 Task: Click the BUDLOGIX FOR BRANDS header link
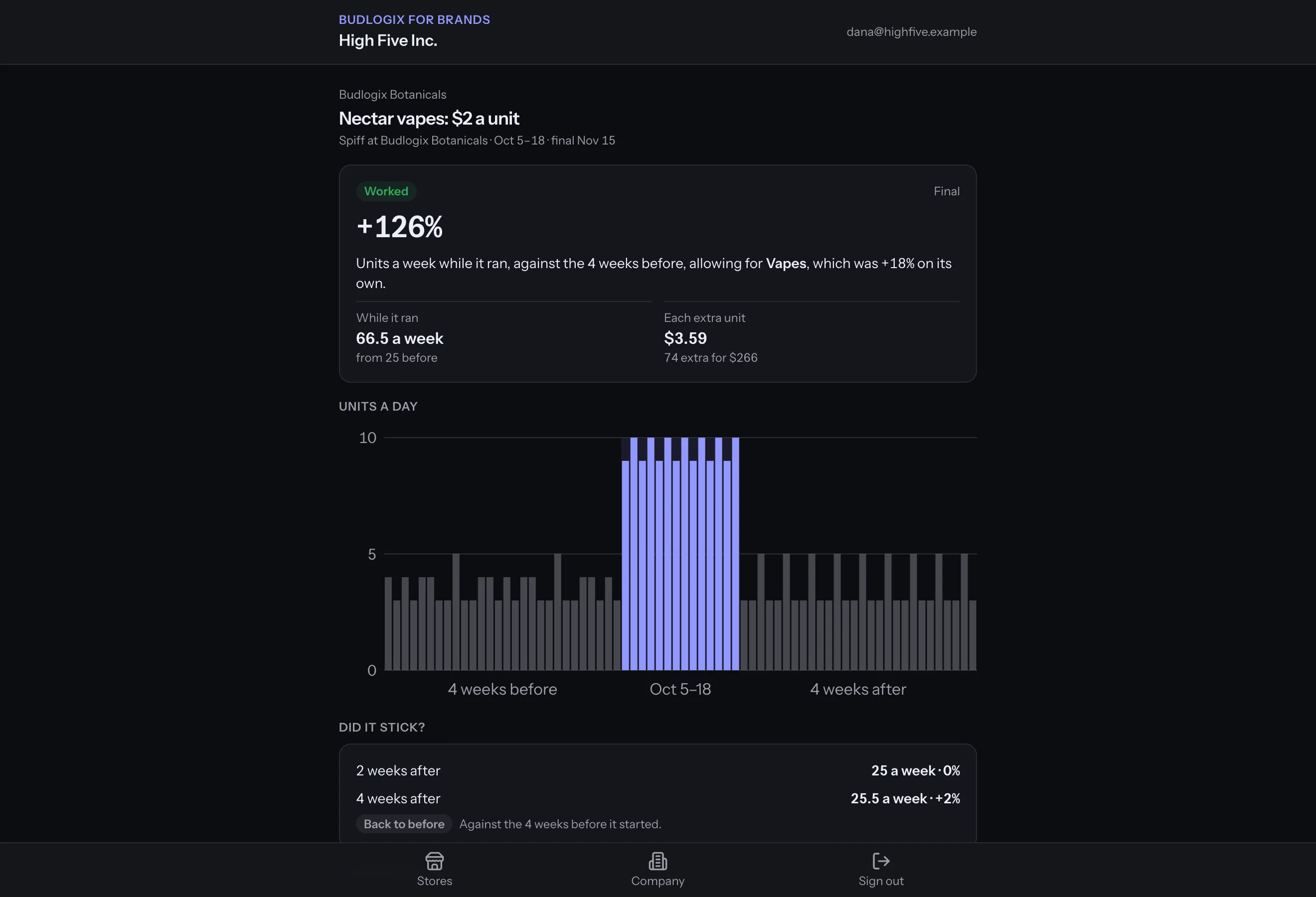click(x=415, y=20)
